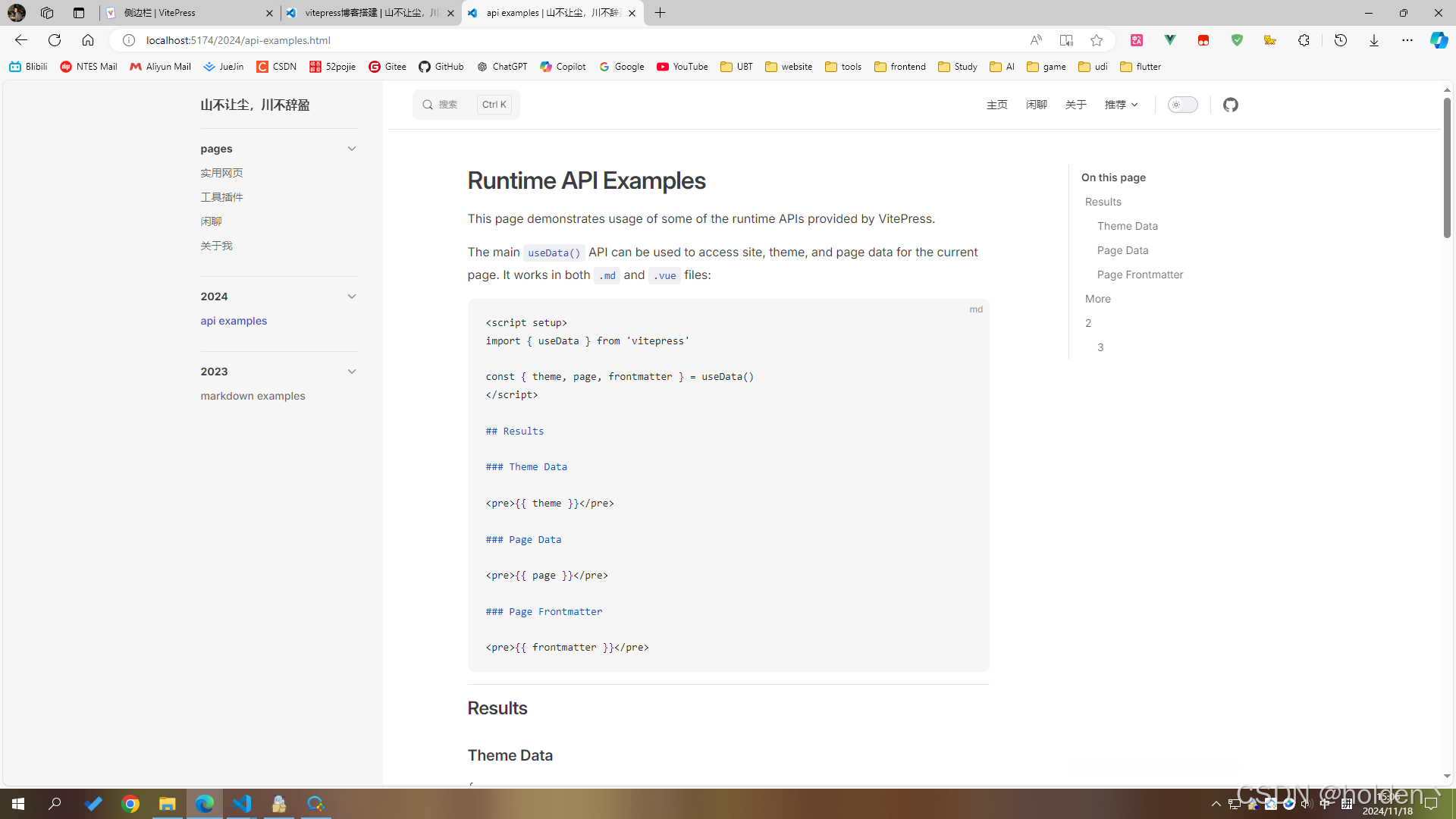1456x819 pixels.
Task: Click site title 山不让尘，川不辞盈
Action: click(x=255, y=105)
